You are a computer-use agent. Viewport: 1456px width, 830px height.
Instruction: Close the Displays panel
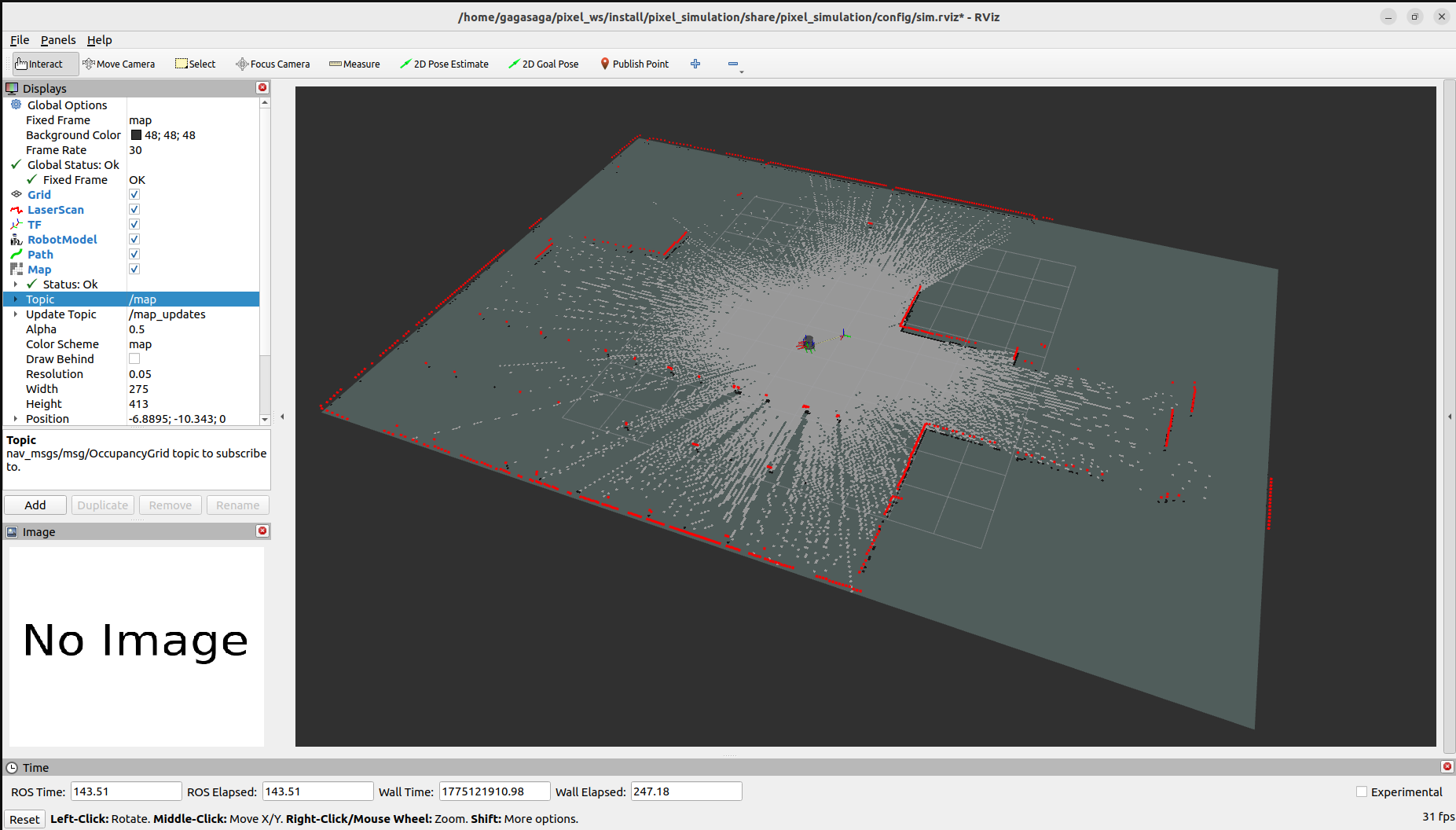pos(262,87)
